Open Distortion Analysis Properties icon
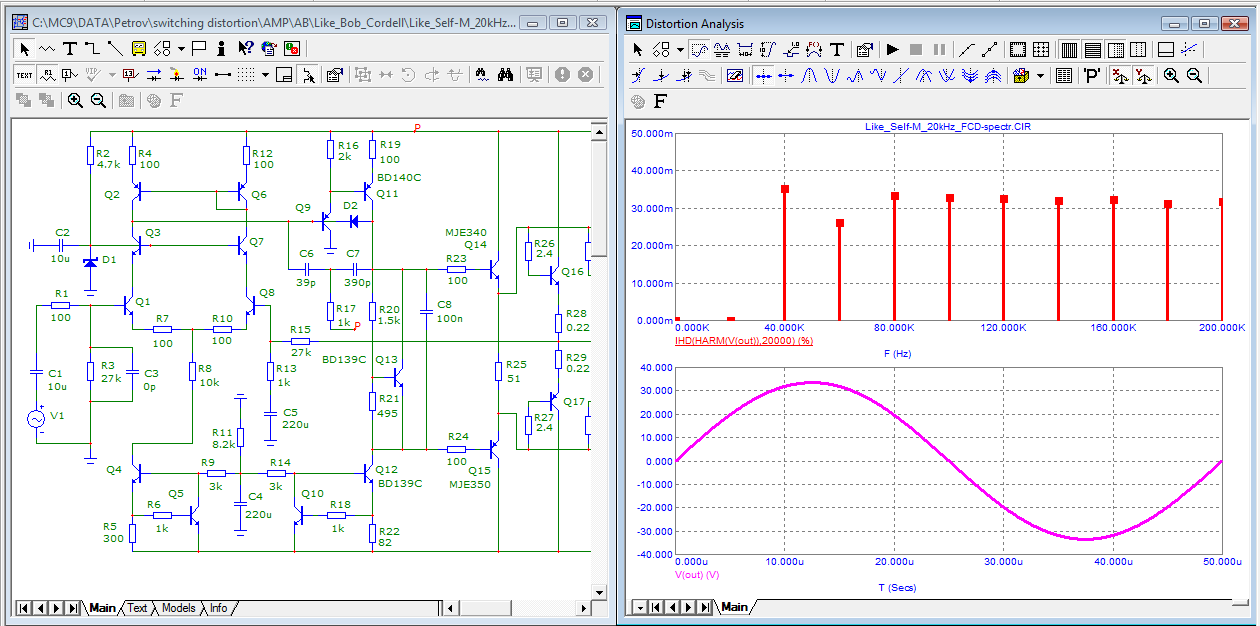Screen dimensions: 1260x626 [864, 50]
